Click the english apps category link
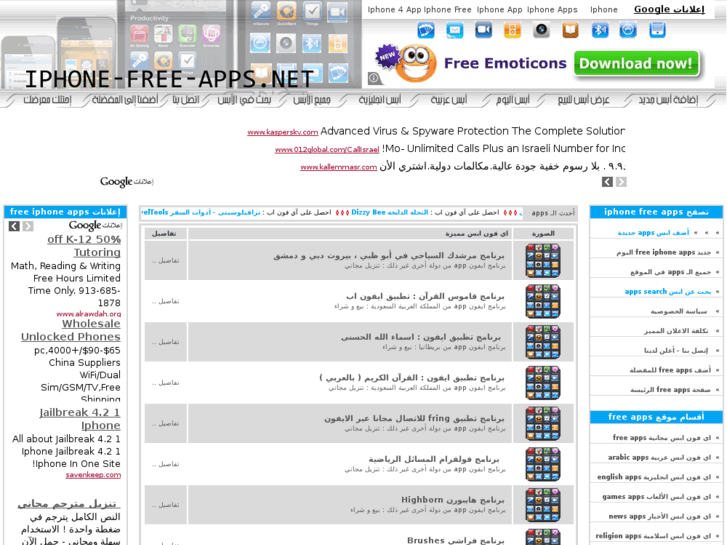 [654, 477]
